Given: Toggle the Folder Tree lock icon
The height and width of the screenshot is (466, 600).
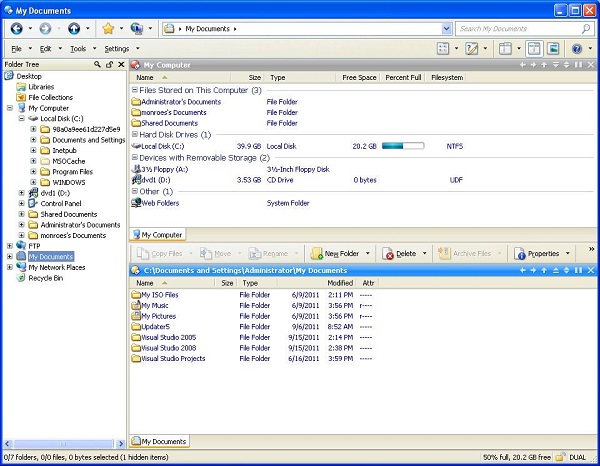Looking at the screenshot, I should point(109,64).
